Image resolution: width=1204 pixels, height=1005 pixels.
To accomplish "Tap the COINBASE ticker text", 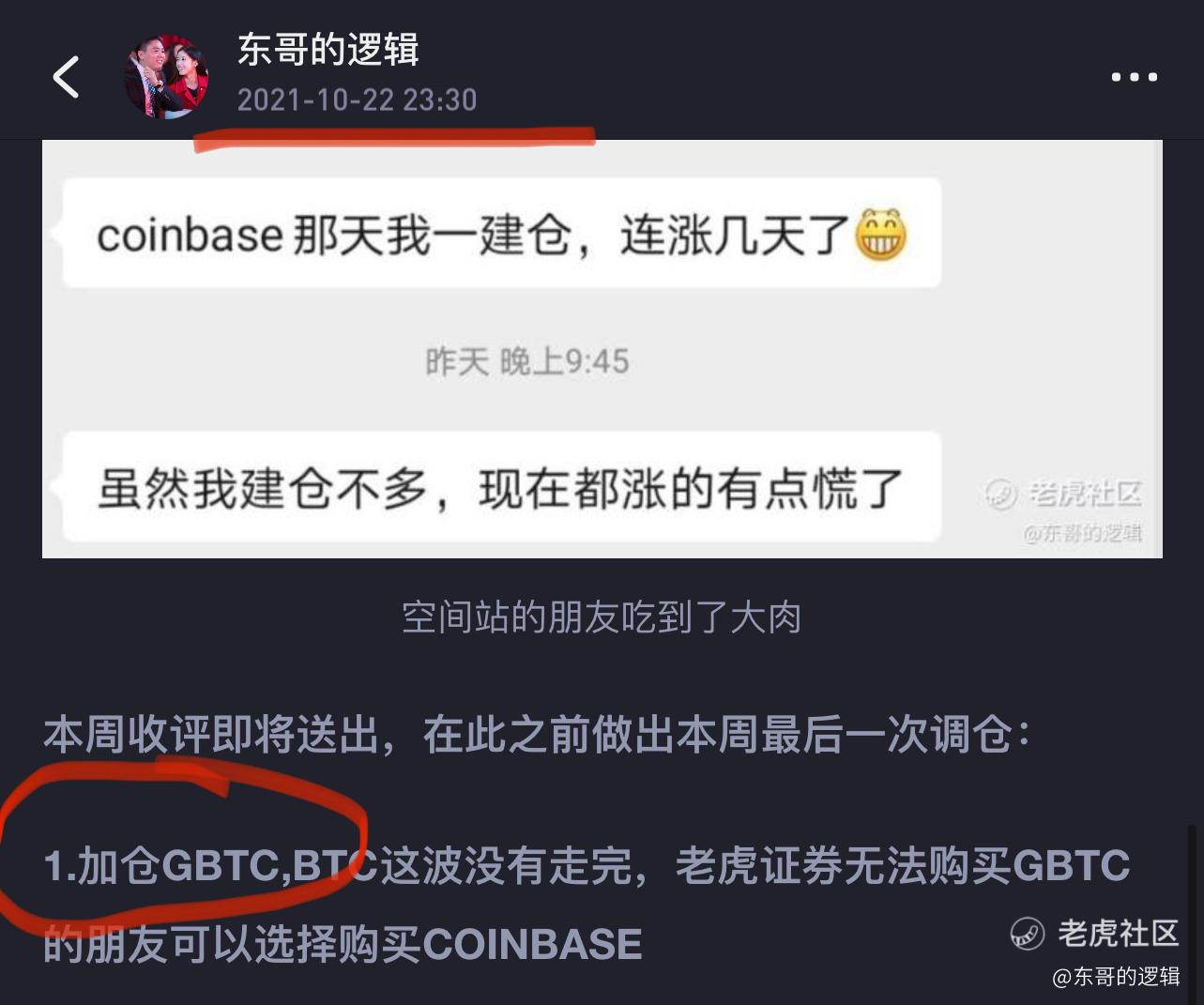I will [532, 944].
